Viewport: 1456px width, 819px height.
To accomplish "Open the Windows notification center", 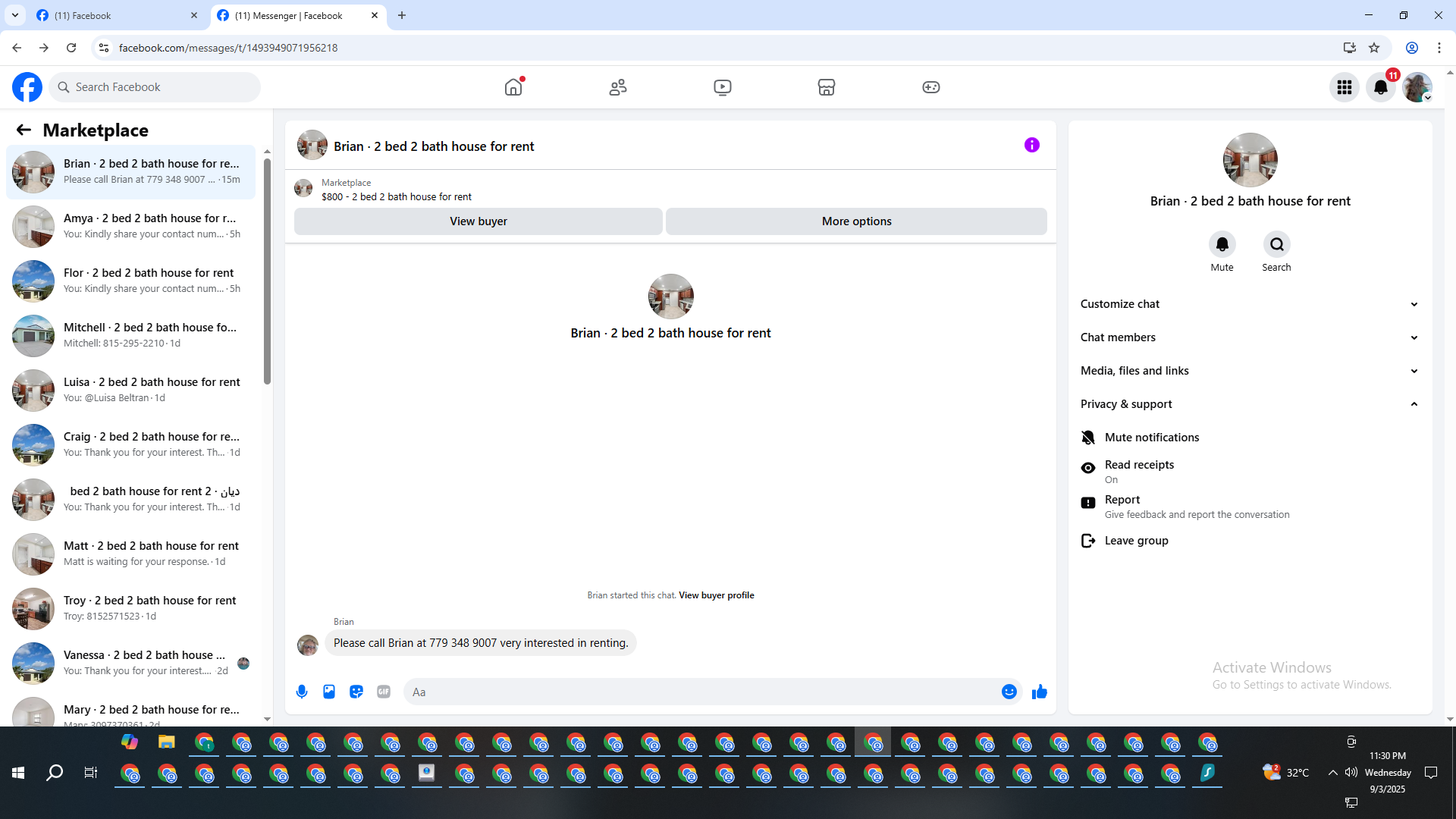I will tap(1431, 773).
